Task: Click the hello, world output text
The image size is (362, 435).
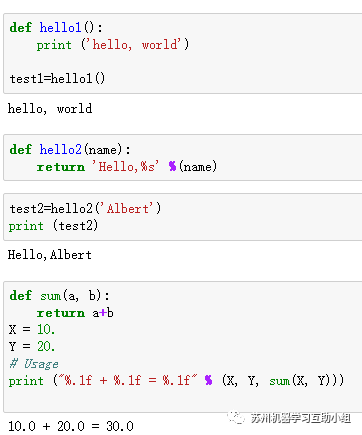Action: pyautogui.click(x=50, y=109)
